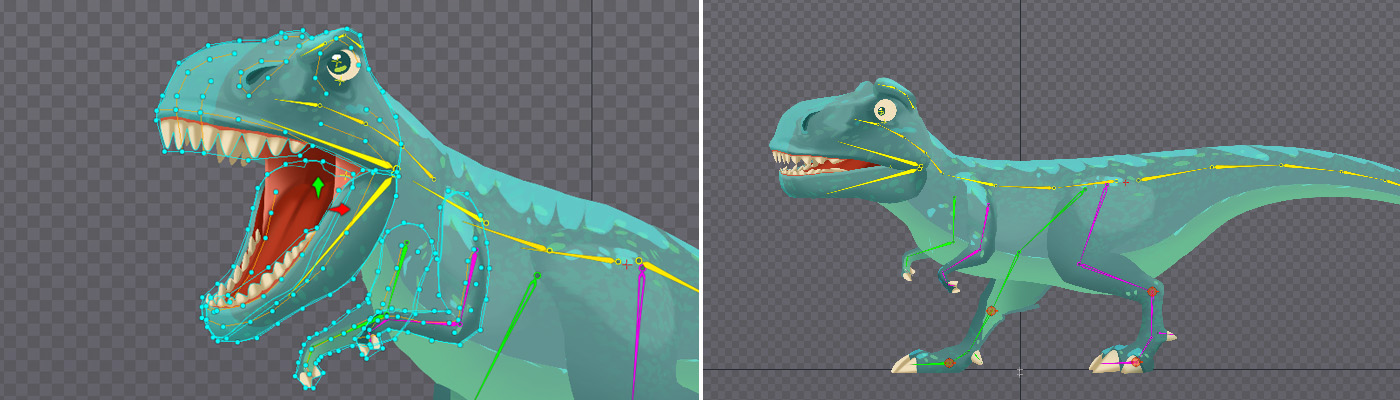Screen dimensions: 1400x400
Task: Select the T-Rex eye in the close-up view
Action: click(x=342, y=64)
